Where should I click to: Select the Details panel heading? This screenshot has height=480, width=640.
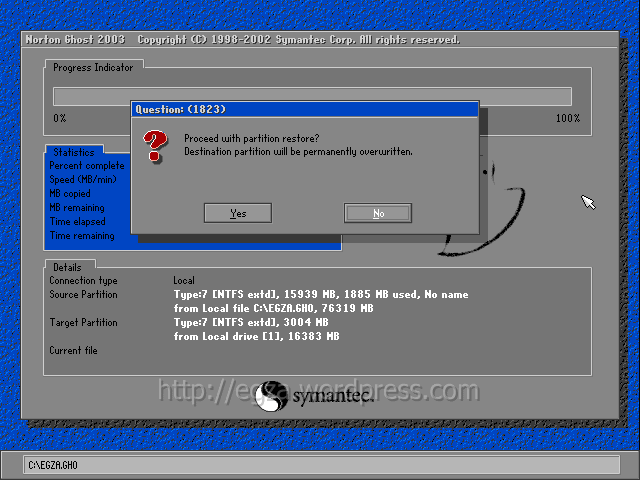click(x=67, y=267)
